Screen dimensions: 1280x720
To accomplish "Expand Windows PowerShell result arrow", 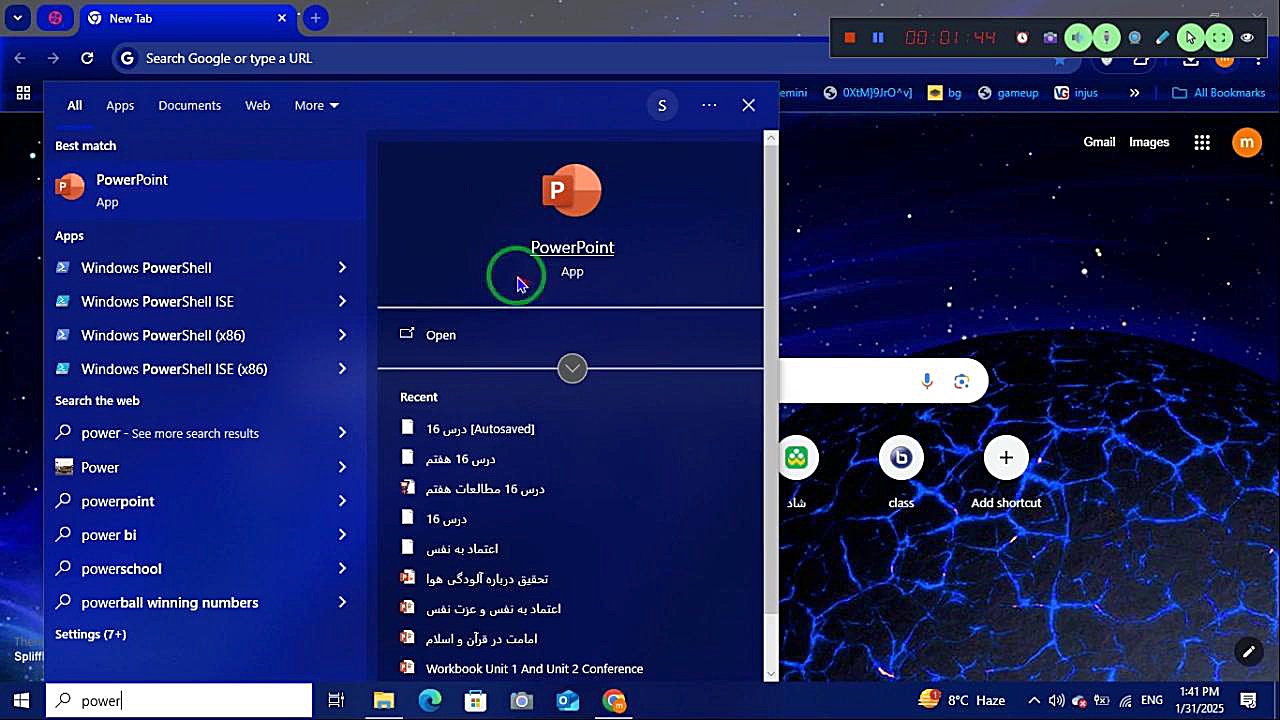I will (342, 268).
